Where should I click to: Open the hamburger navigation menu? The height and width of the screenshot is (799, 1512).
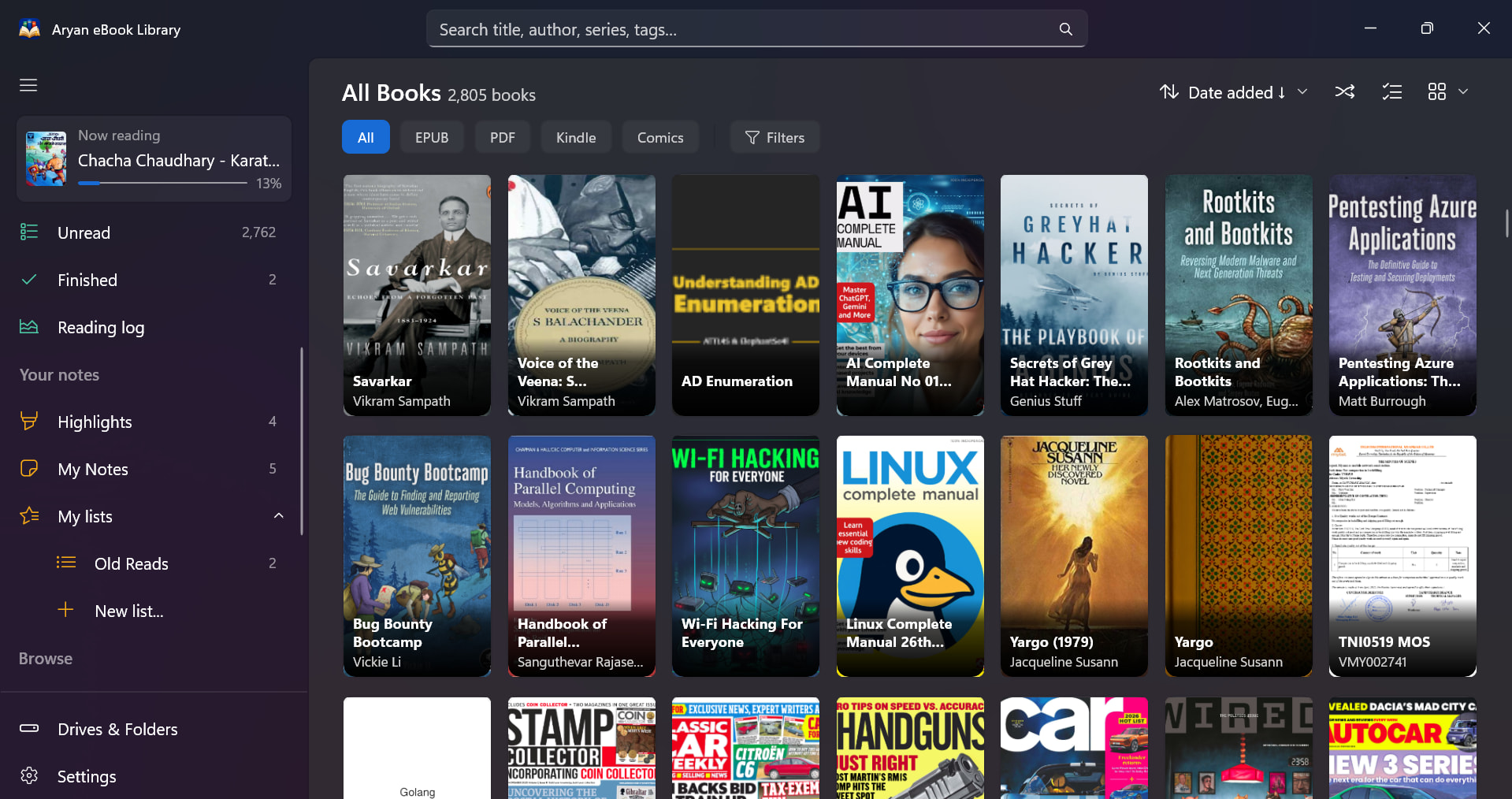28,85
